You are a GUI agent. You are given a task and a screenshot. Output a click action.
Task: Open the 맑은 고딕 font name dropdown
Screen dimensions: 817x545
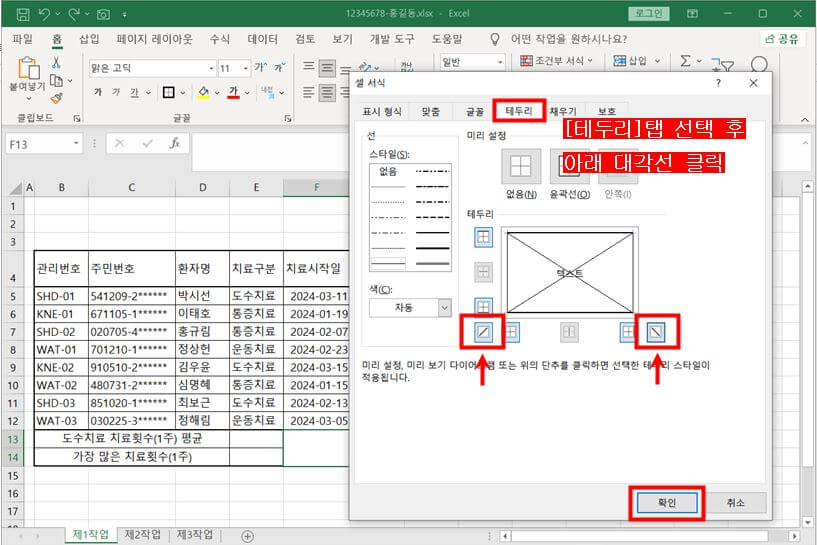212,68
